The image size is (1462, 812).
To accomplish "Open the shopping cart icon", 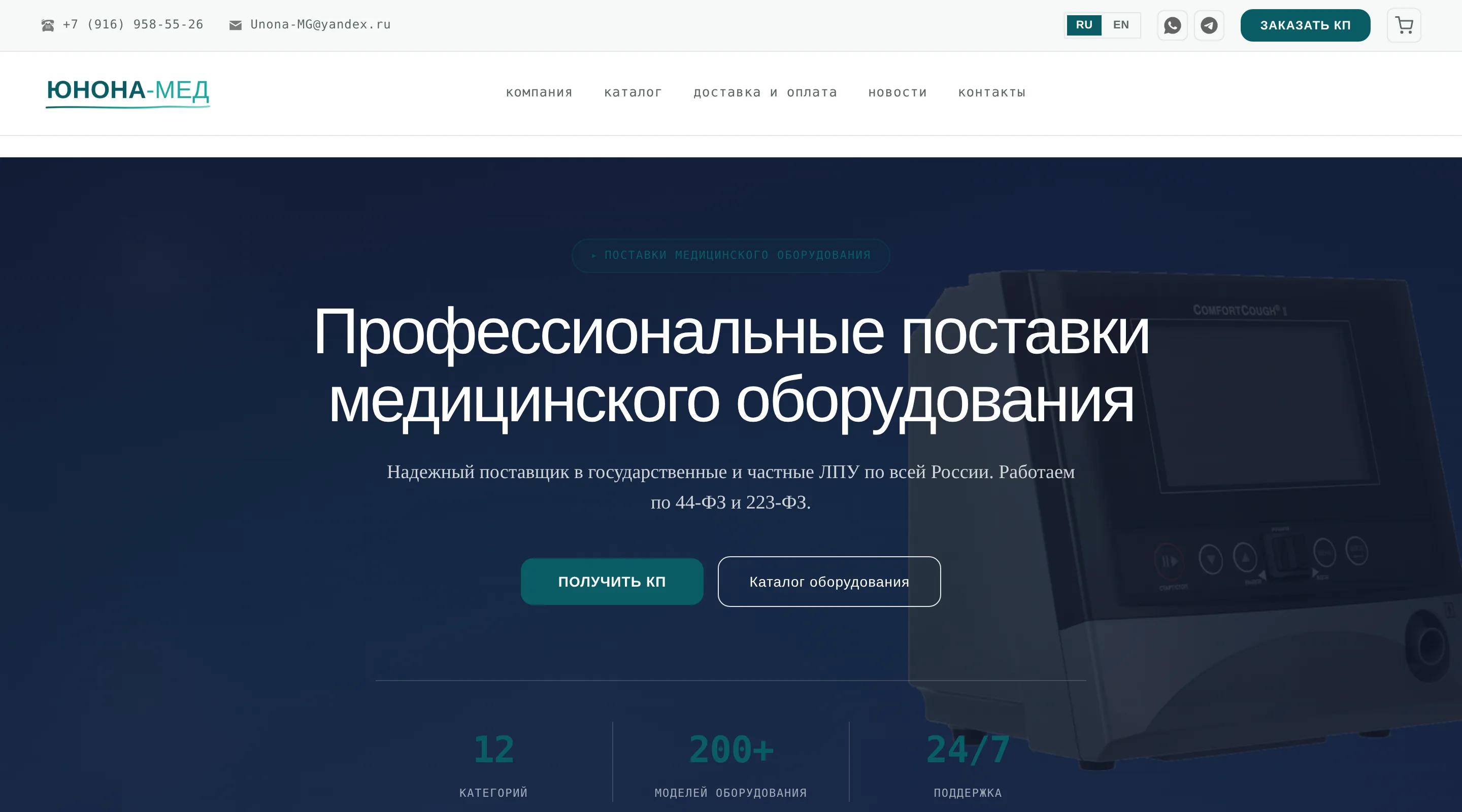I will pyautogui.click(x=1404, y=25).
